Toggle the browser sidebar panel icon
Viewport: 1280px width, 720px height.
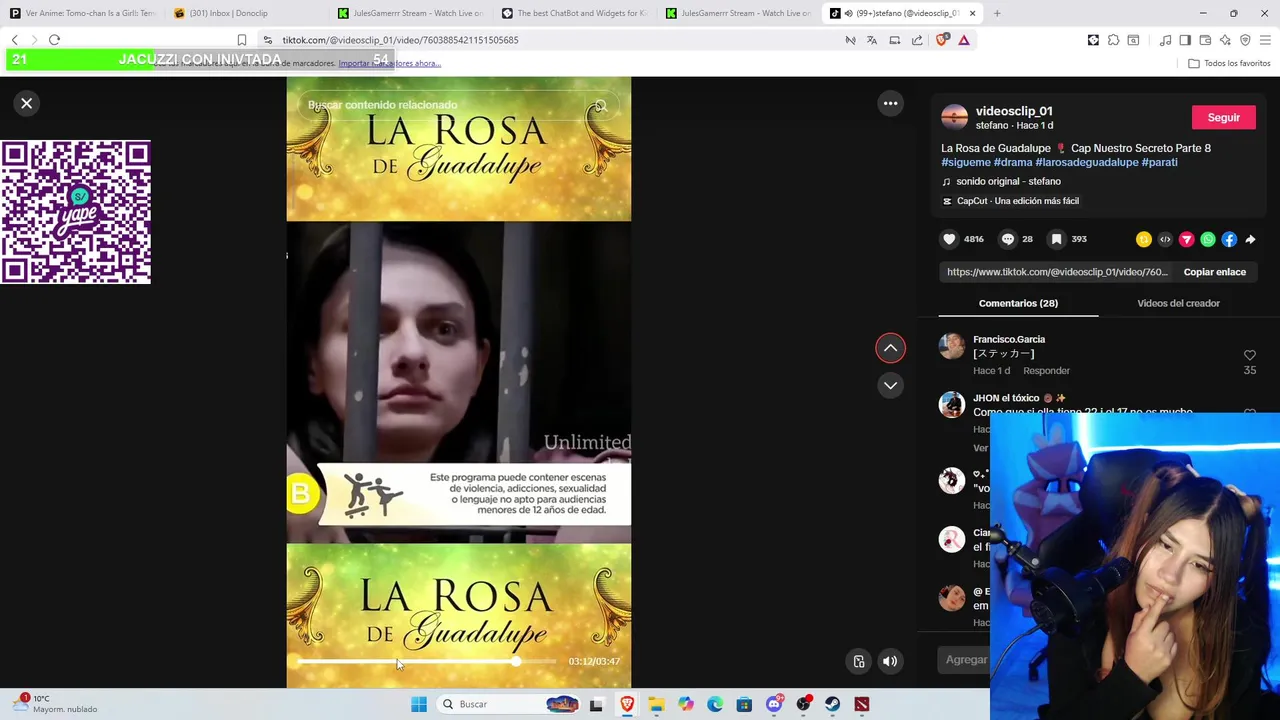pyautogui.click(x=1185, y=40)
